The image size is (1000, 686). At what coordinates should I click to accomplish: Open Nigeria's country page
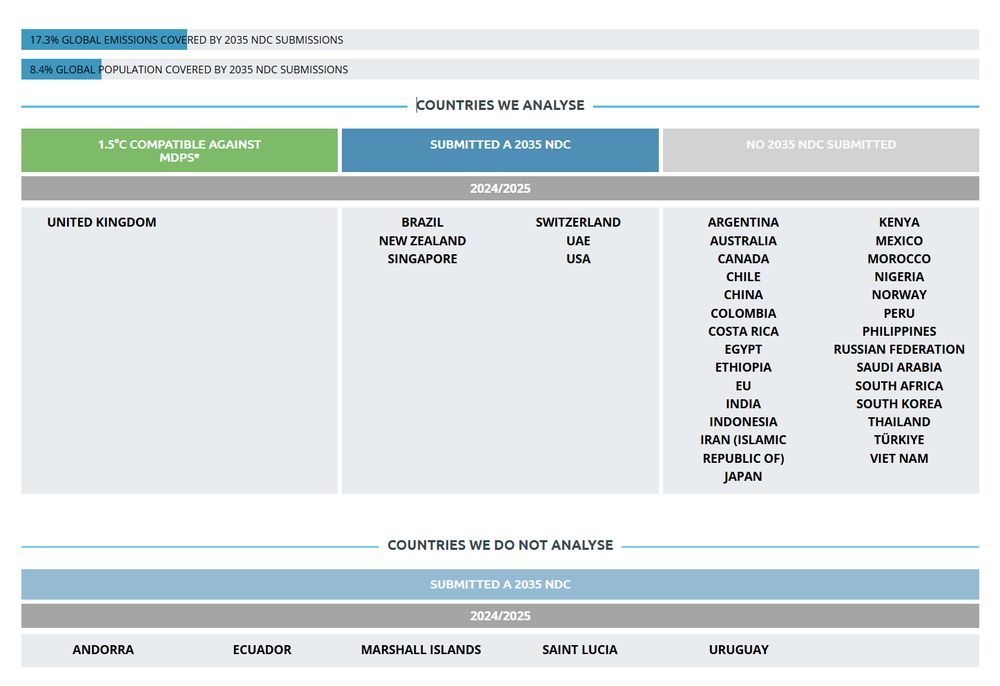point(899,277)
